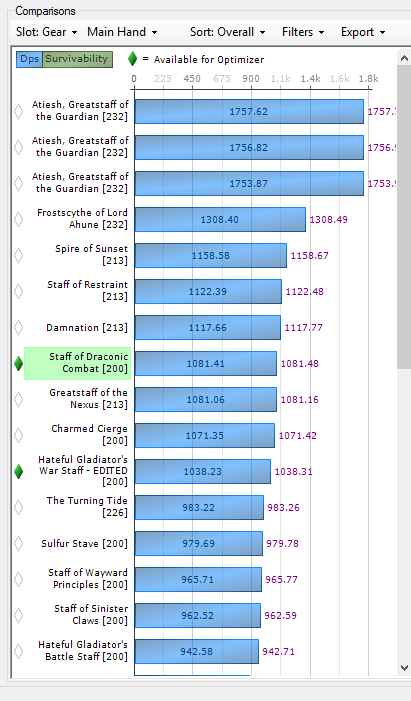Click the Survivability legend swatch

coord(77,59)
